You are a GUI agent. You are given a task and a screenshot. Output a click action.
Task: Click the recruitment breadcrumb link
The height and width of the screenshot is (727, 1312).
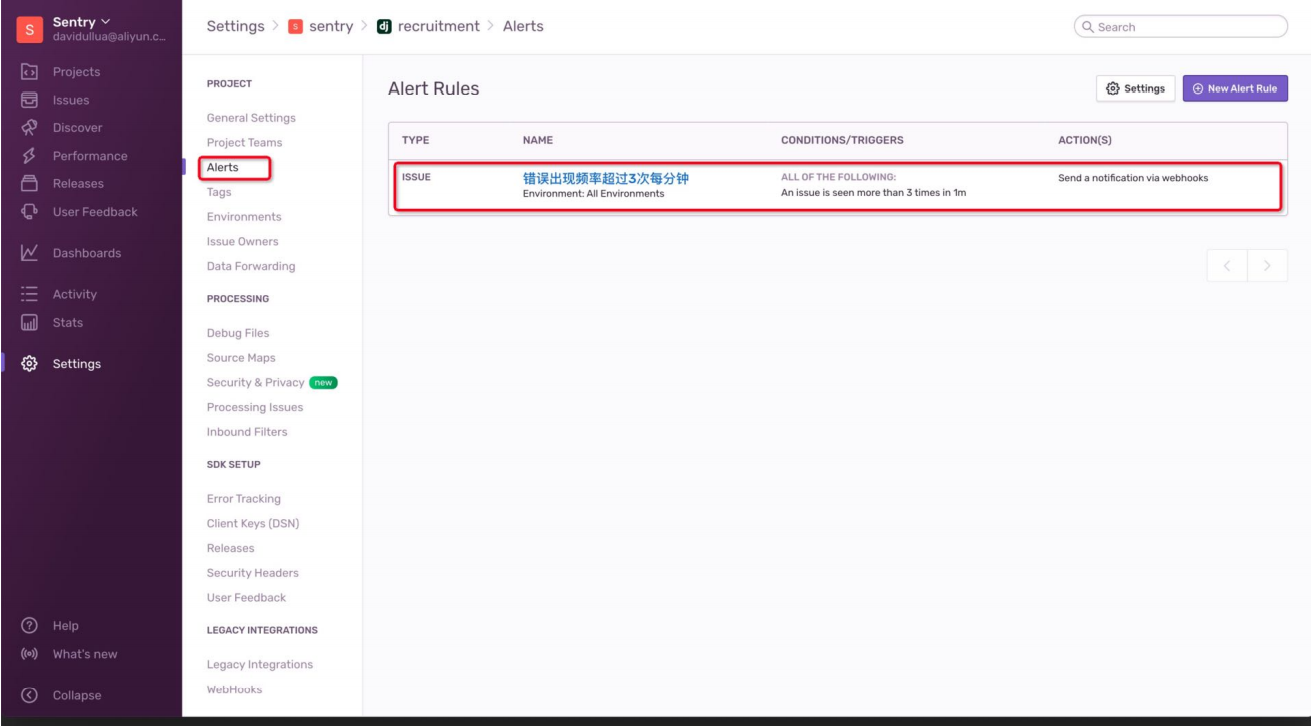pos(438,26)
